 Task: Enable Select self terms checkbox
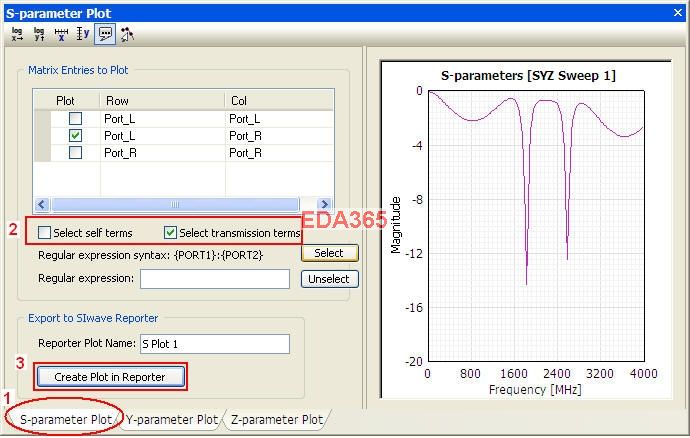(44, 232)
